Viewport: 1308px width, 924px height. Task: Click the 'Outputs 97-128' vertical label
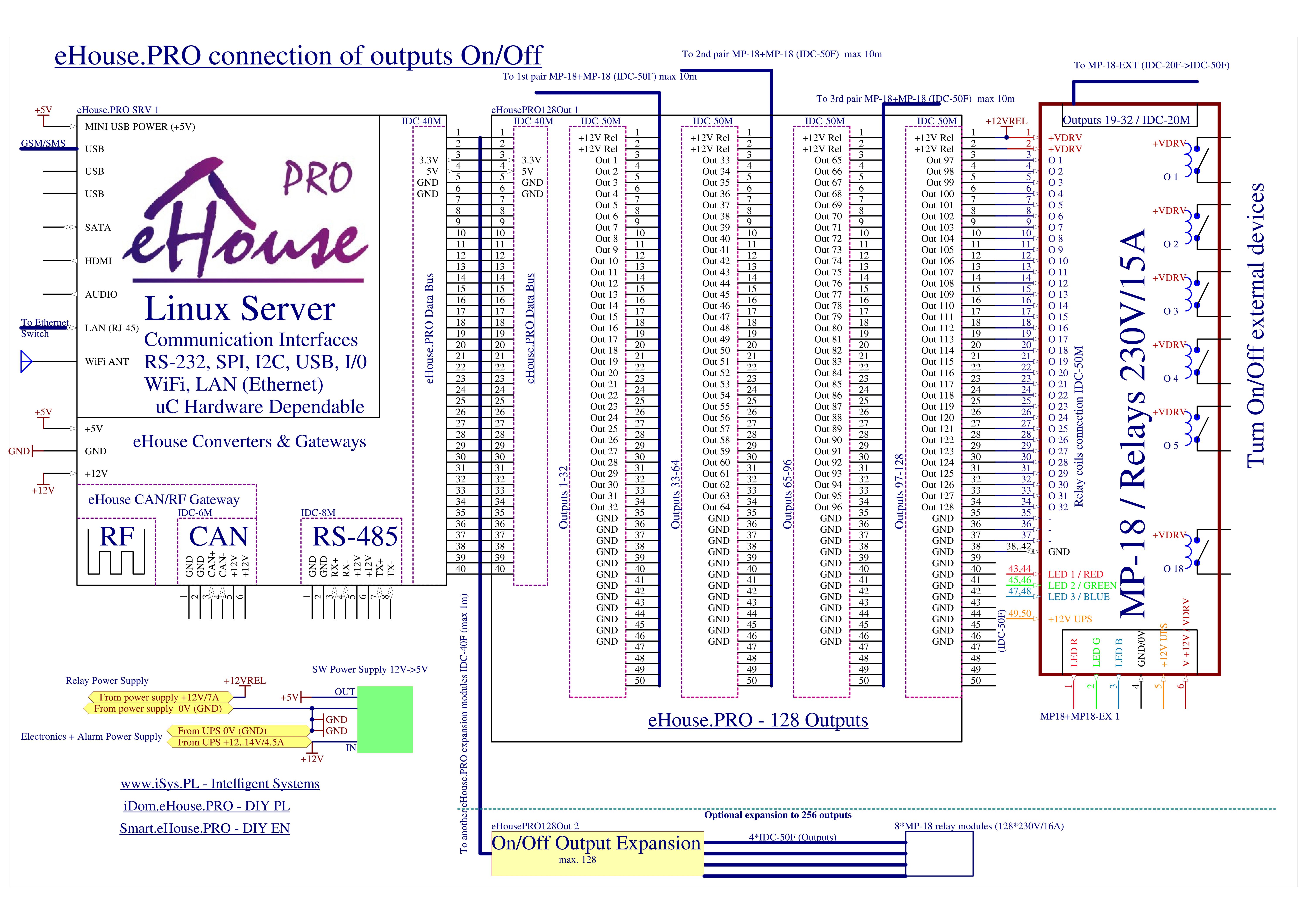click(x=899, y=492)
